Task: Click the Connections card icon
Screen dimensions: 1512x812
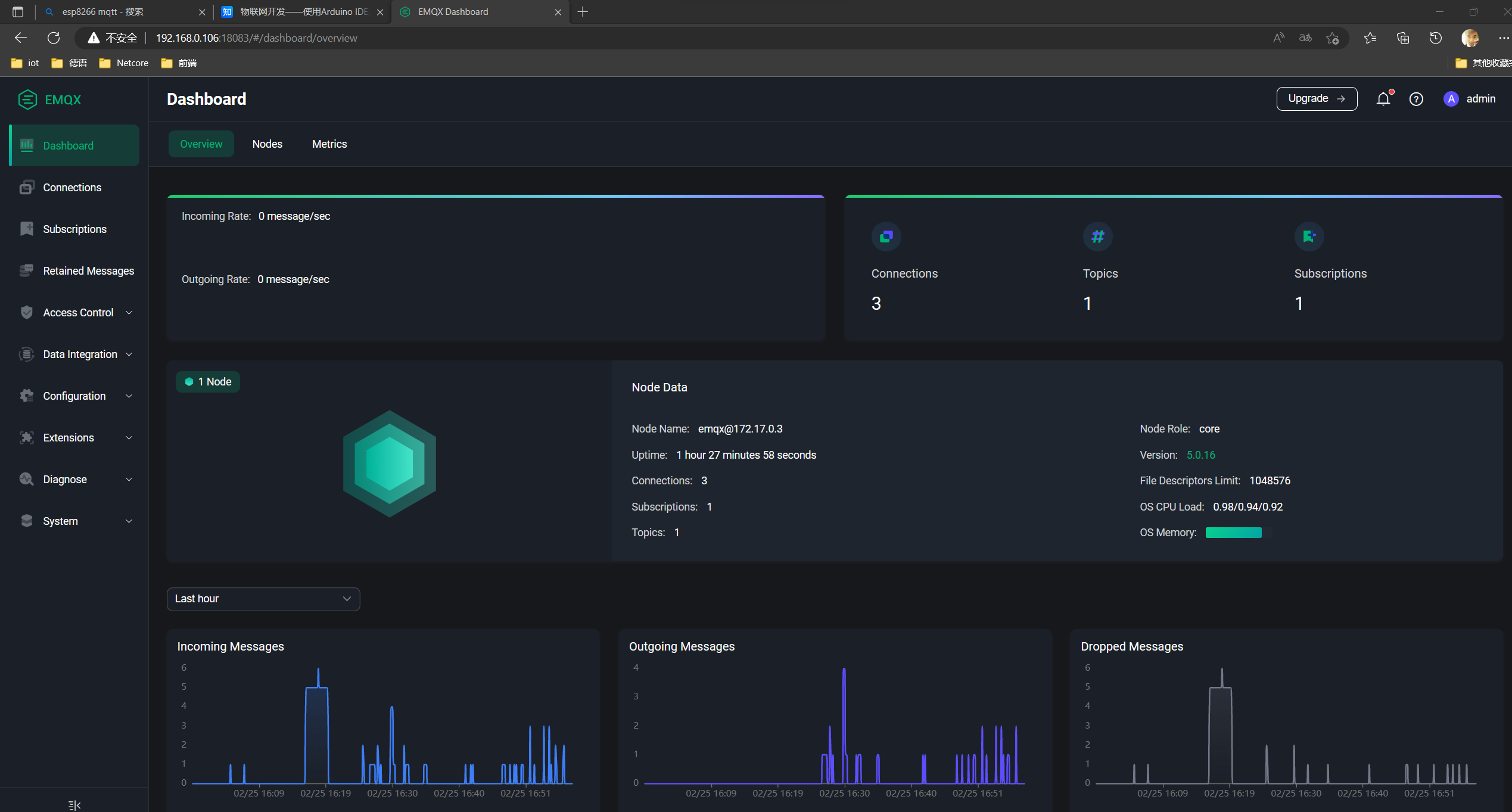Action: click(x=886, y=237)
